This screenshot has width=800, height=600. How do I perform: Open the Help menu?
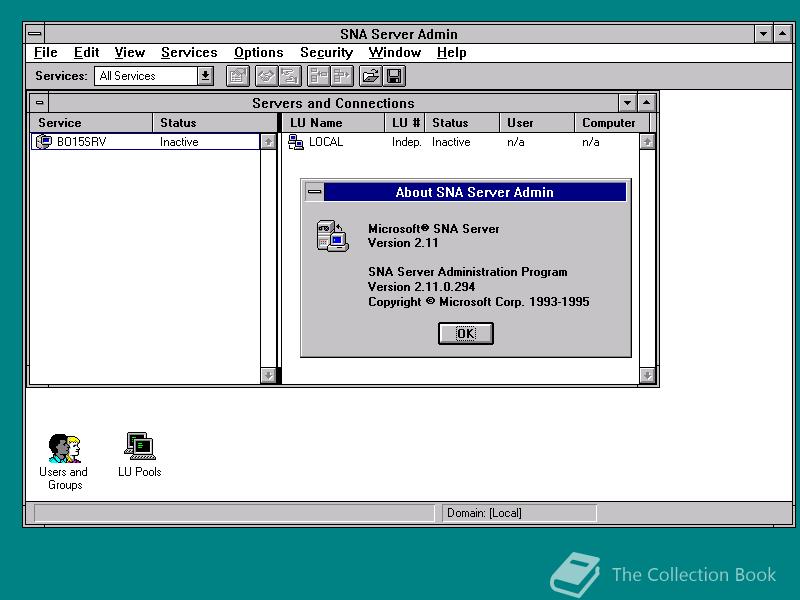452,53
